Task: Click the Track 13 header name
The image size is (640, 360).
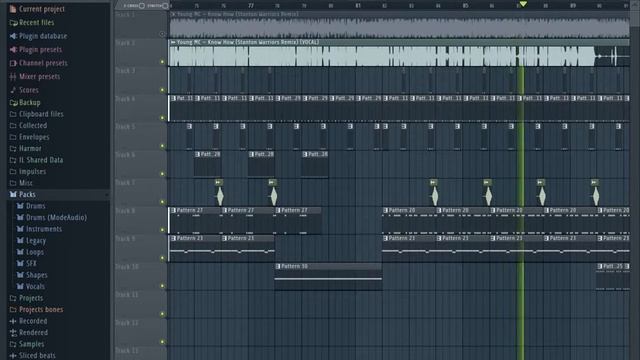Action: pyautogui.click(x=127, y=350)
